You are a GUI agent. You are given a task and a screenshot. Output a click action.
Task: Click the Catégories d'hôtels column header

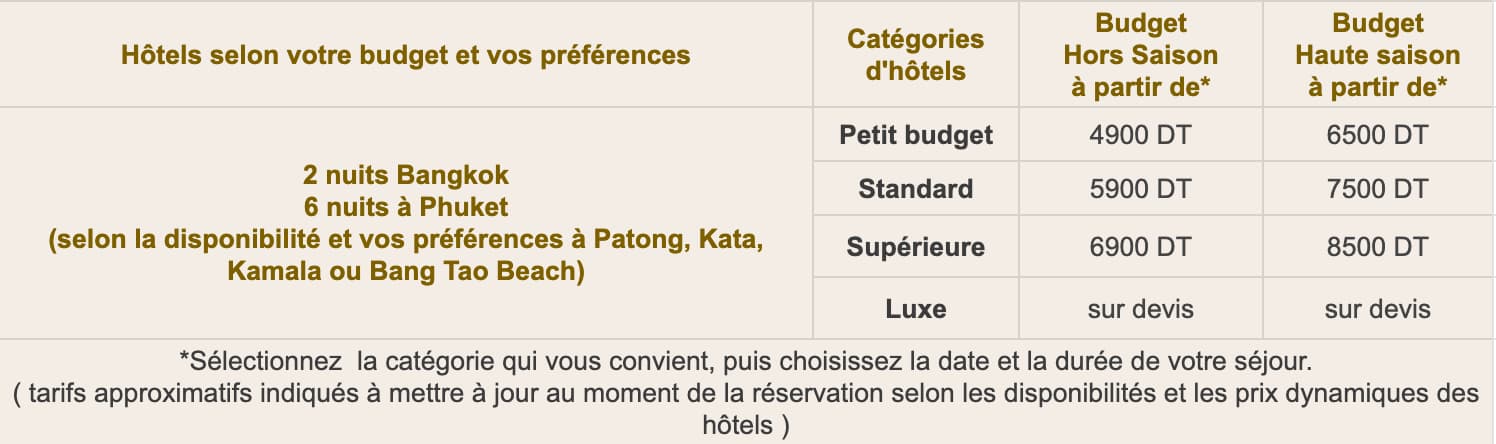pos(915,55)
